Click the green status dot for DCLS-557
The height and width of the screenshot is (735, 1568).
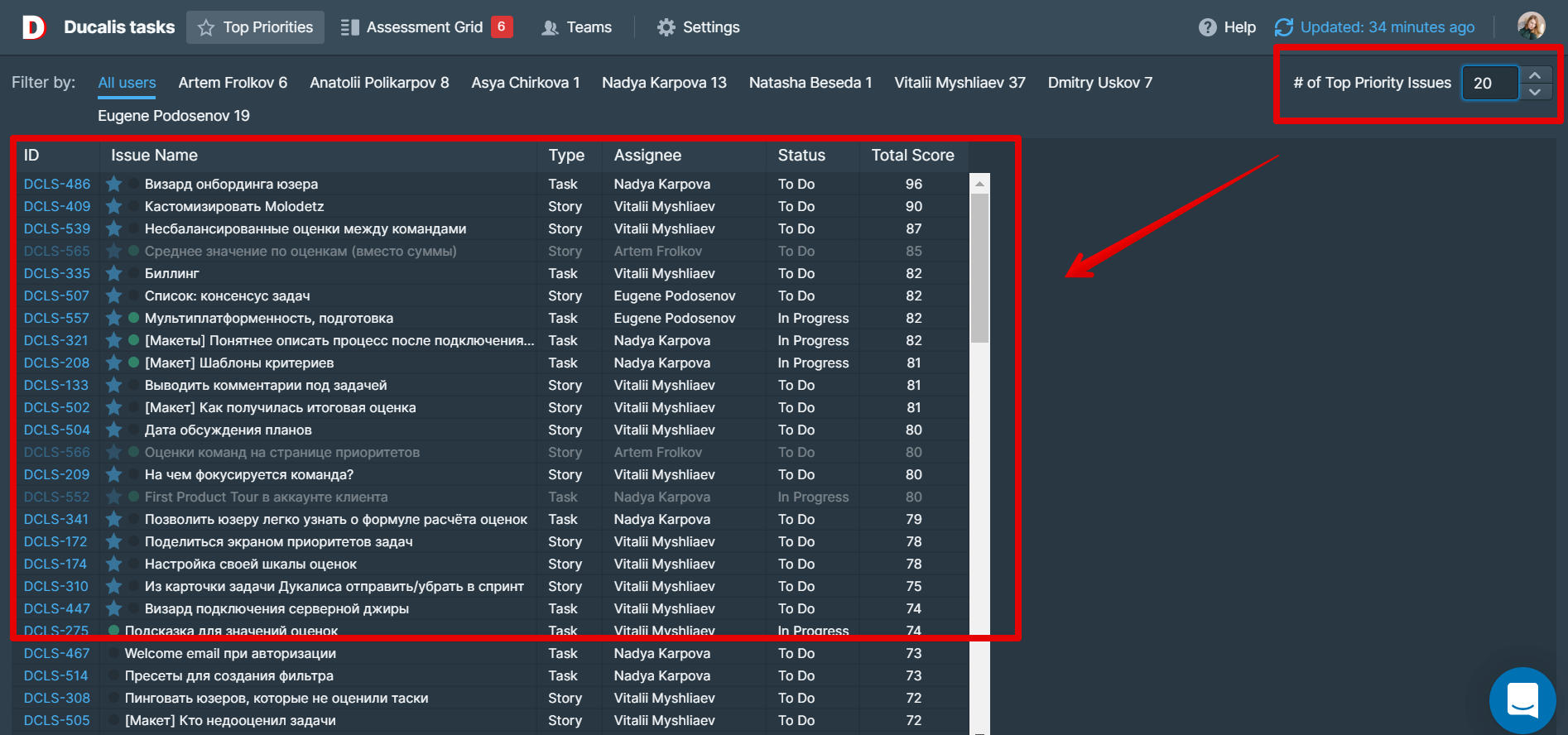tap(133, 318)
